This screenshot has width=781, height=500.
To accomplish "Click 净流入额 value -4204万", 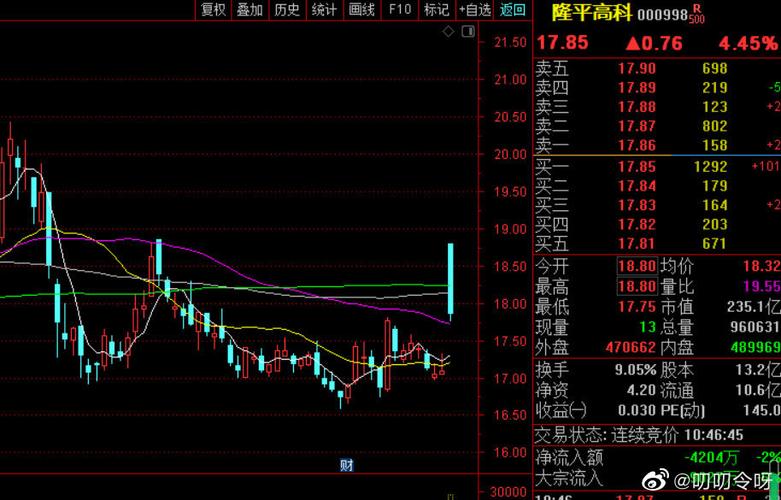I will [712, 457].
